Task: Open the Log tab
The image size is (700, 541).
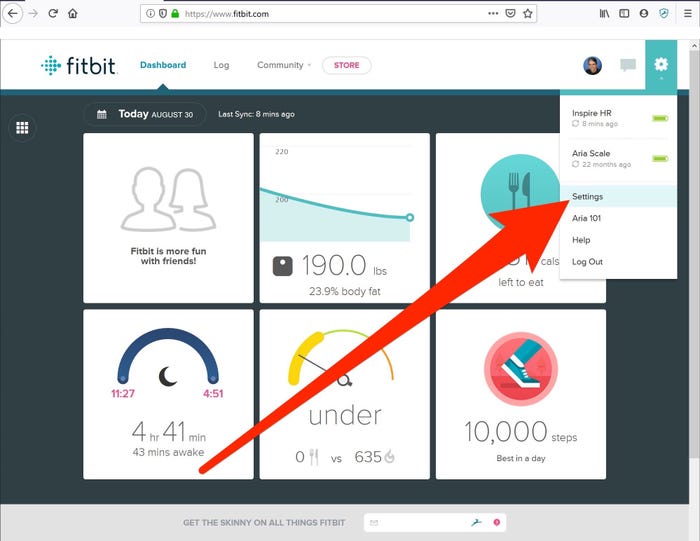Action: pyautogui.click(x=221, y=65)
